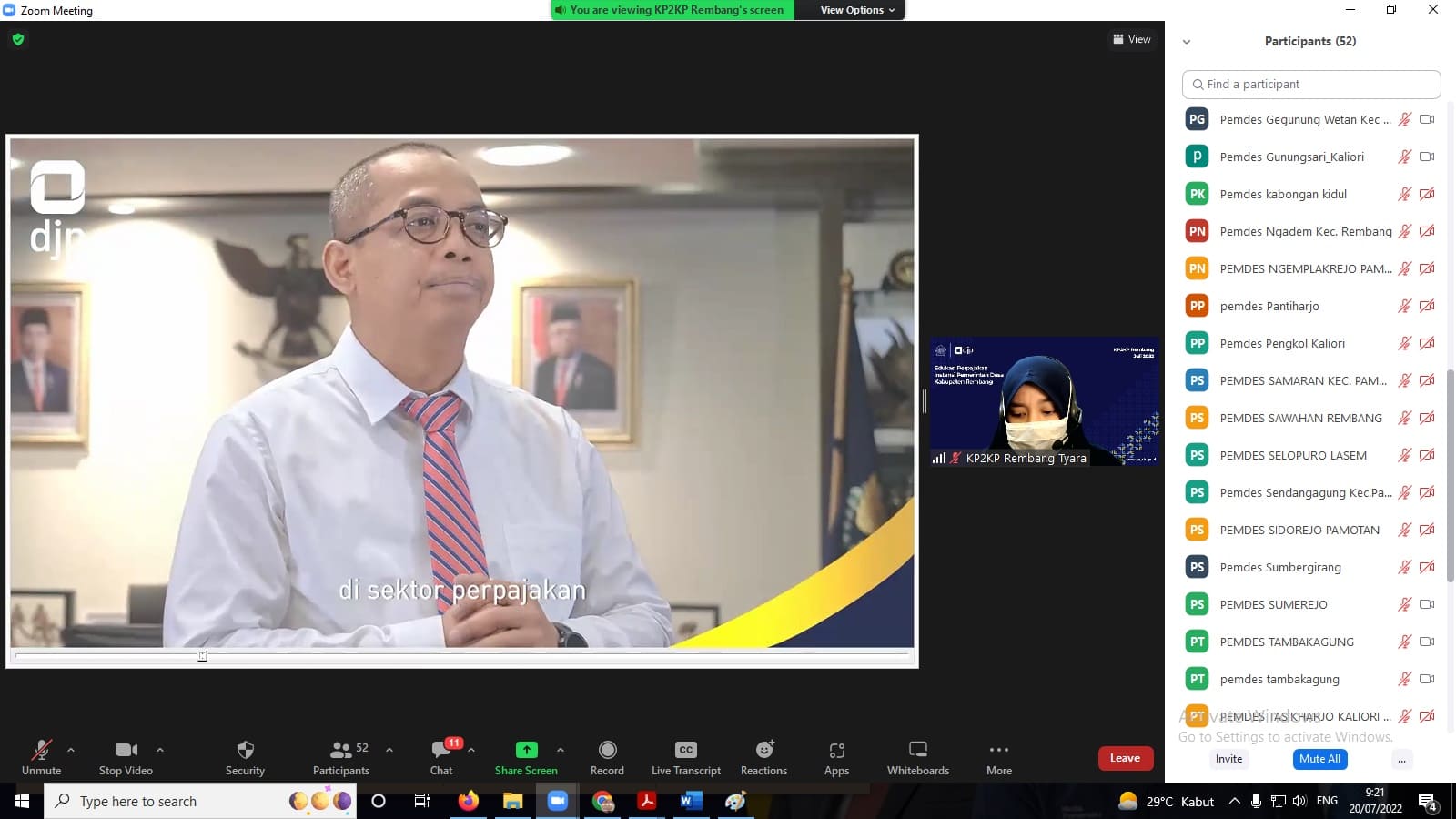Toggle Unmute microphone
Image resolution: width=1456 pixels, height=819 pixels.
[42, 750]
